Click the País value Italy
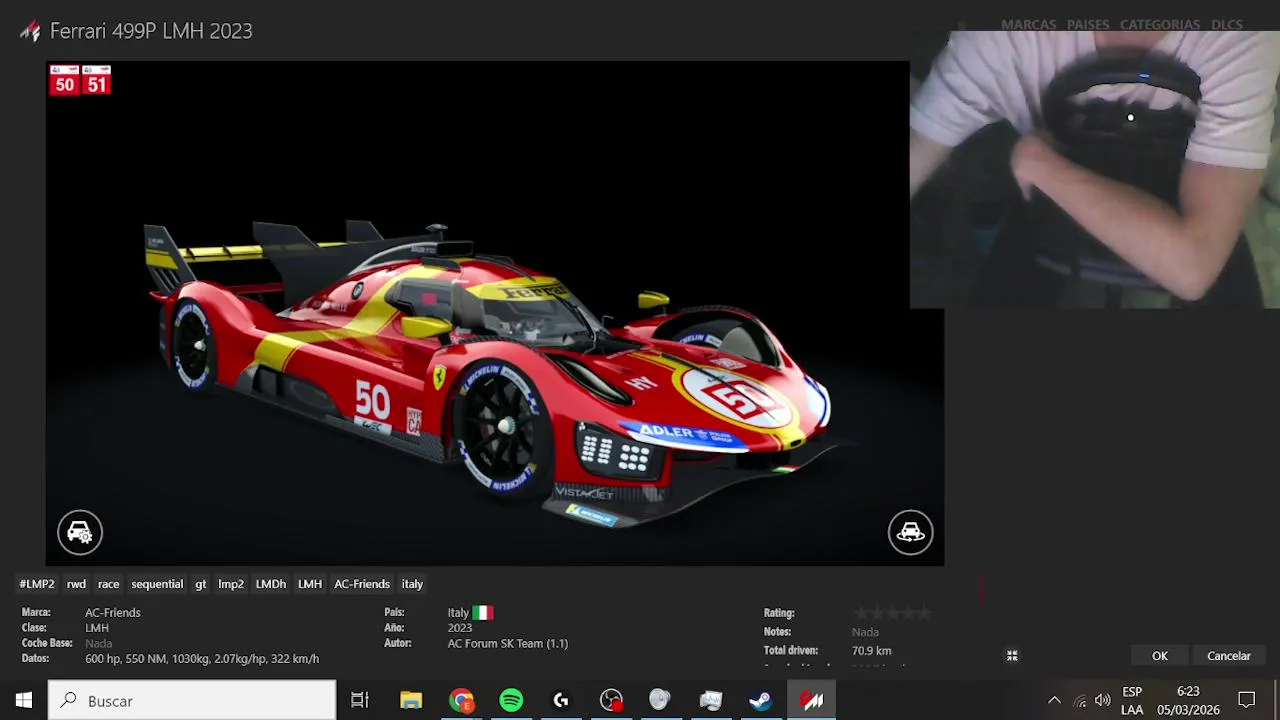This screenshot has width=1280, height=720. [458, 613]
